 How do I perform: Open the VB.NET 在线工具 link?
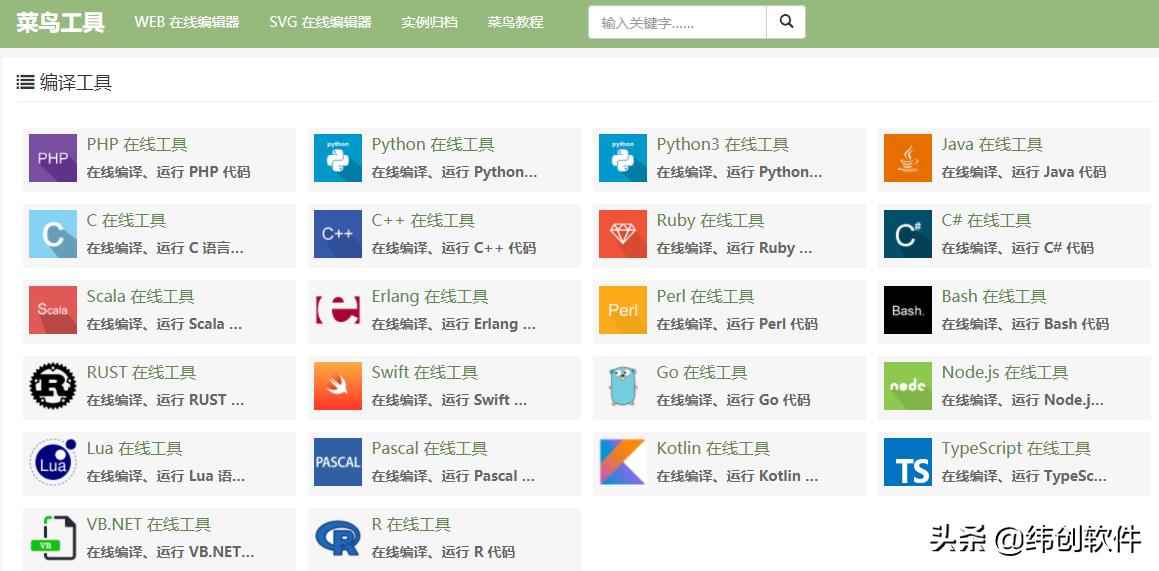(149, 525)
